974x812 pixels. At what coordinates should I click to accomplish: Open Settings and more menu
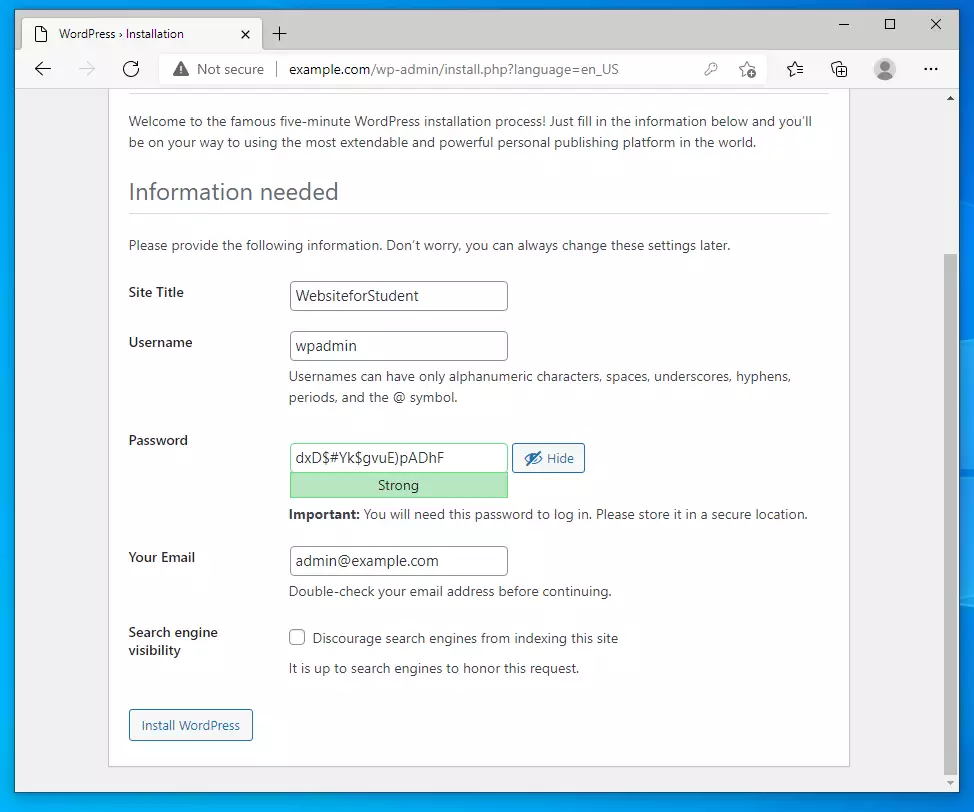(x=931, y=69)
